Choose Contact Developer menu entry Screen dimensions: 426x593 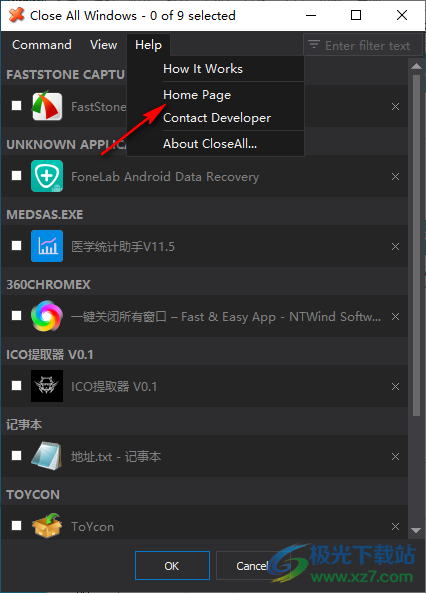click(216, 118)
